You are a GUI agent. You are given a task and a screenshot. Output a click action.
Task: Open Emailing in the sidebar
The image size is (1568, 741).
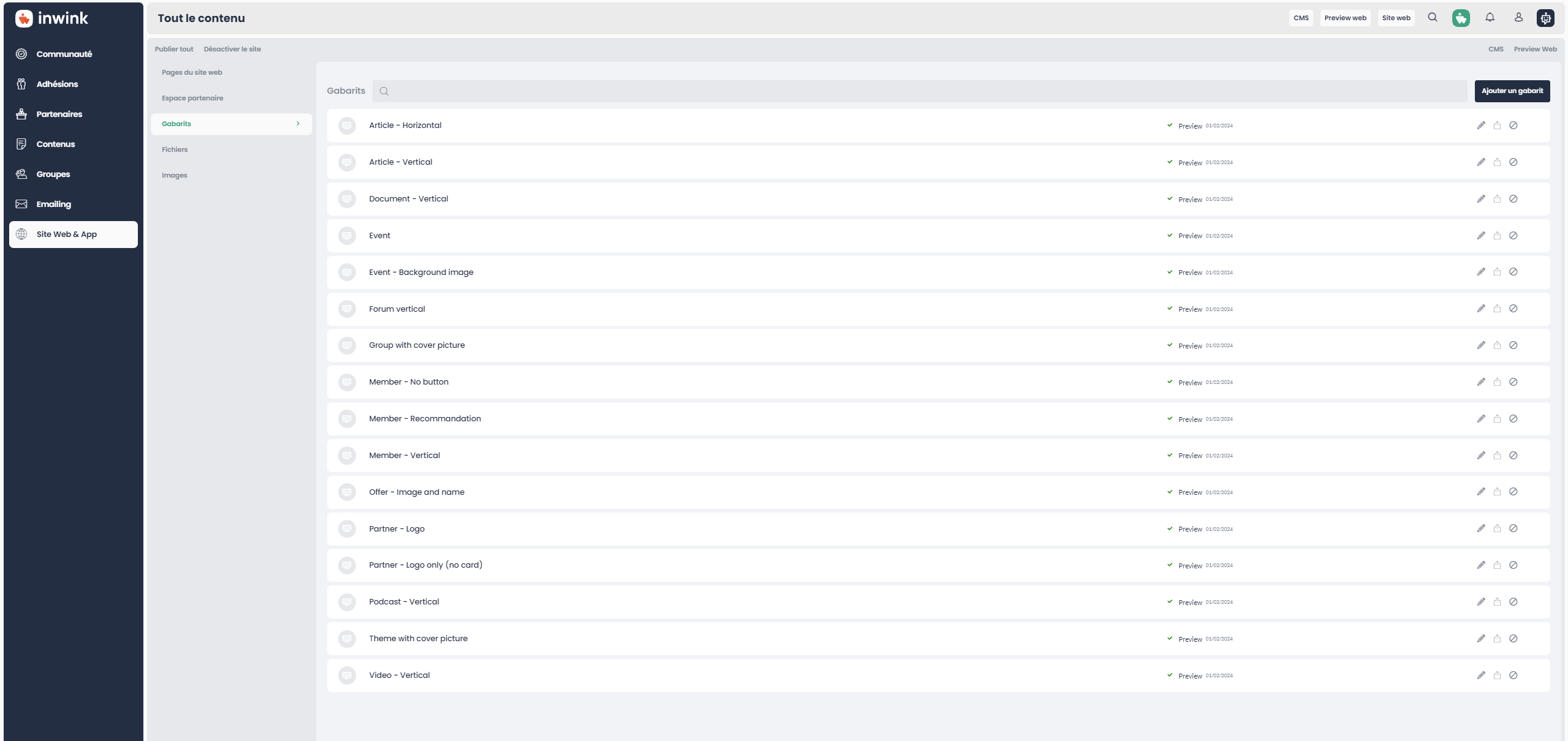(x=53, y=205)
